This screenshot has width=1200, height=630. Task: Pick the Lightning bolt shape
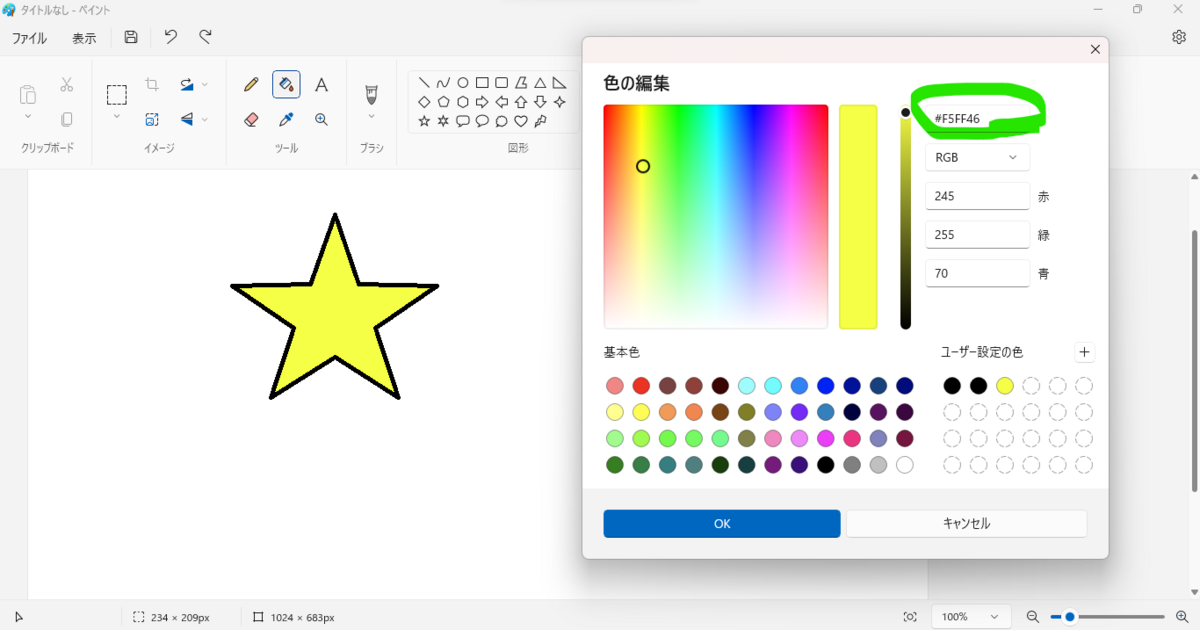(x=540, y=121)
